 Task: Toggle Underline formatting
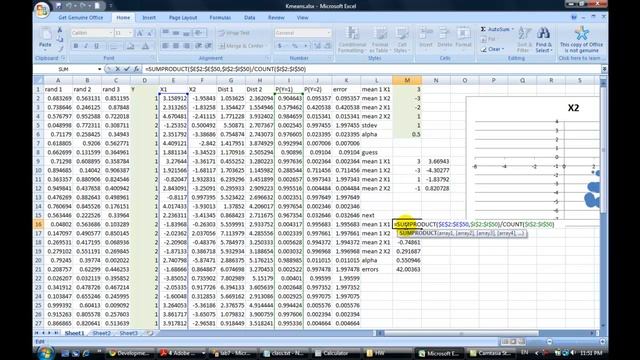pyautogui.click(x=96, y=46)
